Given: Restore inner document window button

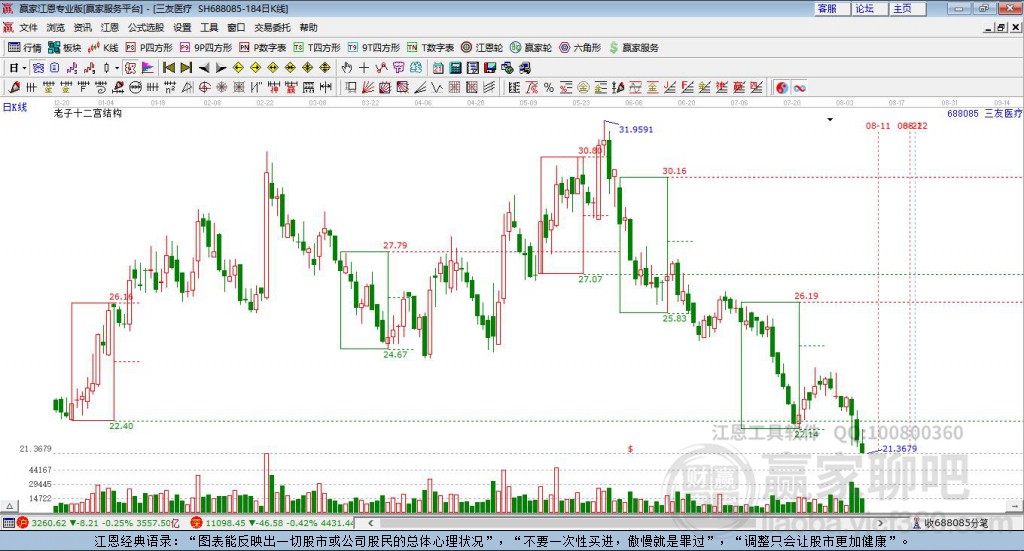Looking at the screenshot, I should (1001, 27).
